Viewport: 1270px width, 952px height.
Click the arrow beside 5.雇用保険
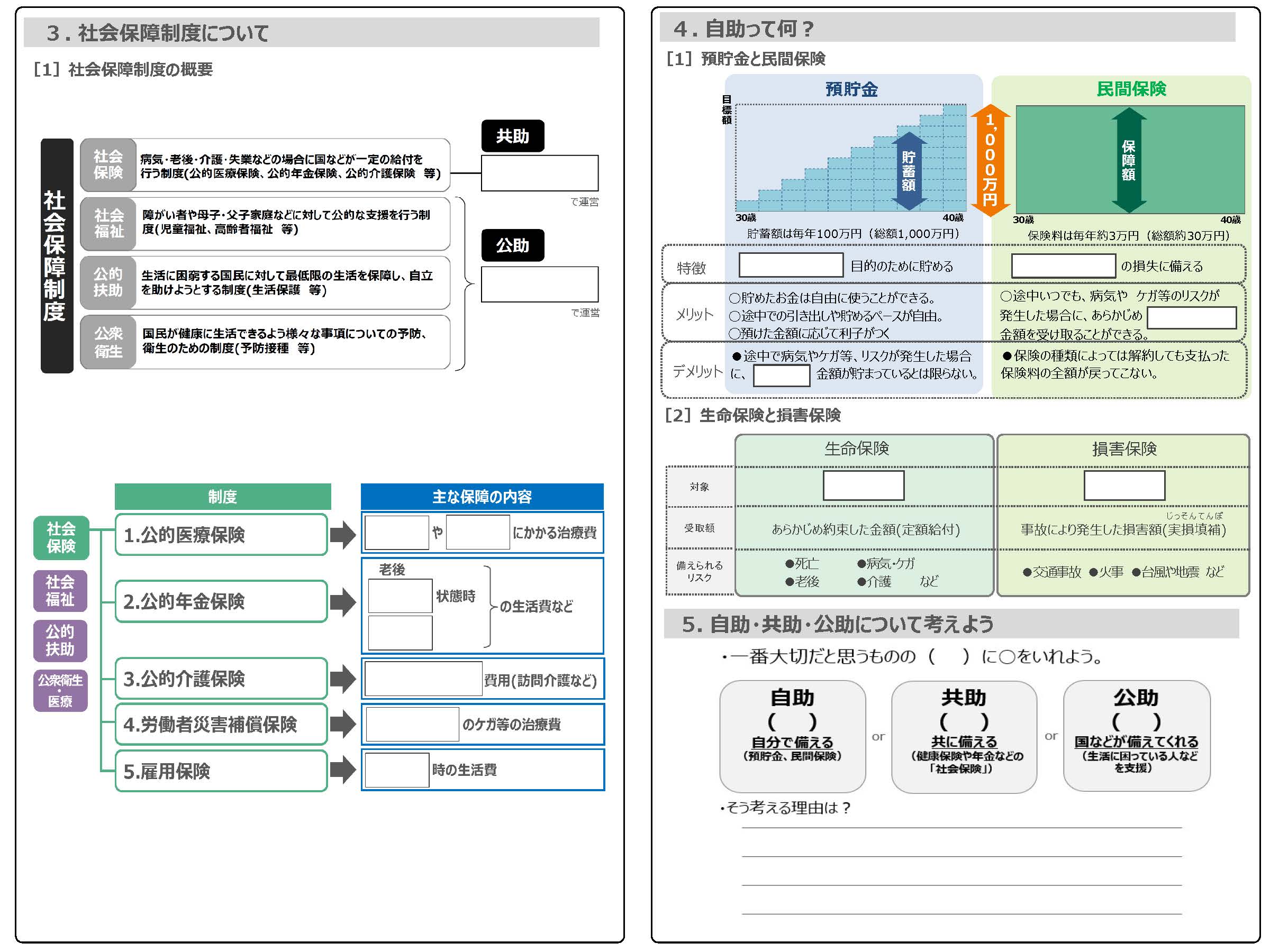(x=343, y=770)
